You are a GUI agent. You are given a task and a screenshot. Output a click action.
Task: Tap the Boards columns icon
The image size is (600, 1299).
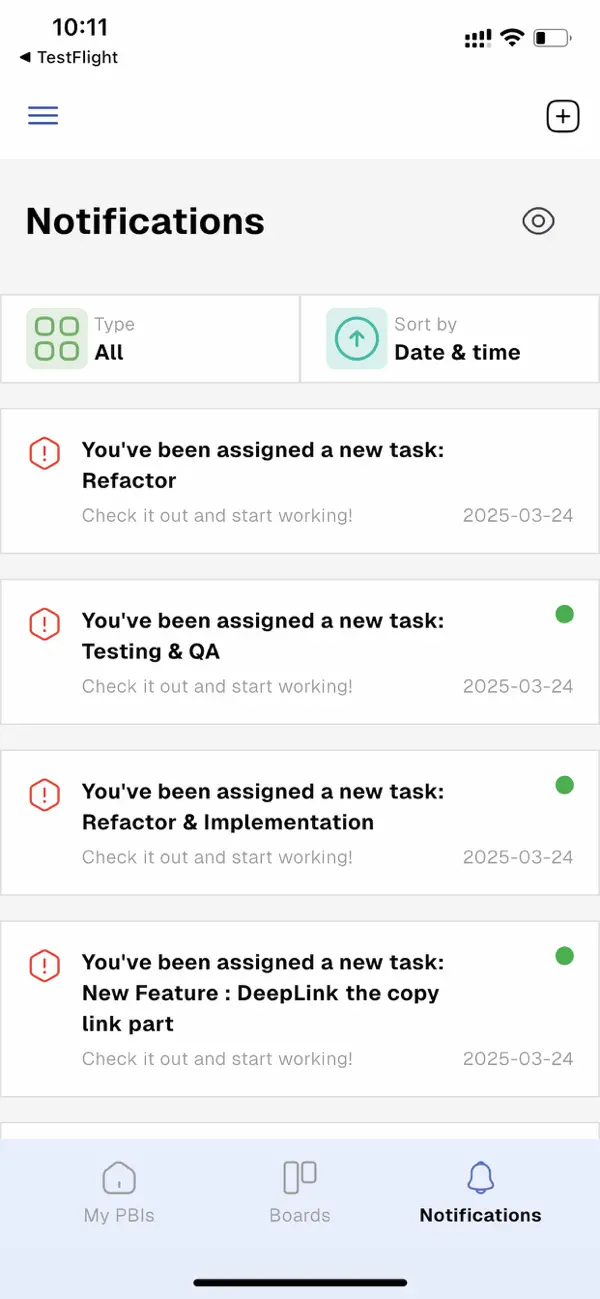pos(299,1177)
